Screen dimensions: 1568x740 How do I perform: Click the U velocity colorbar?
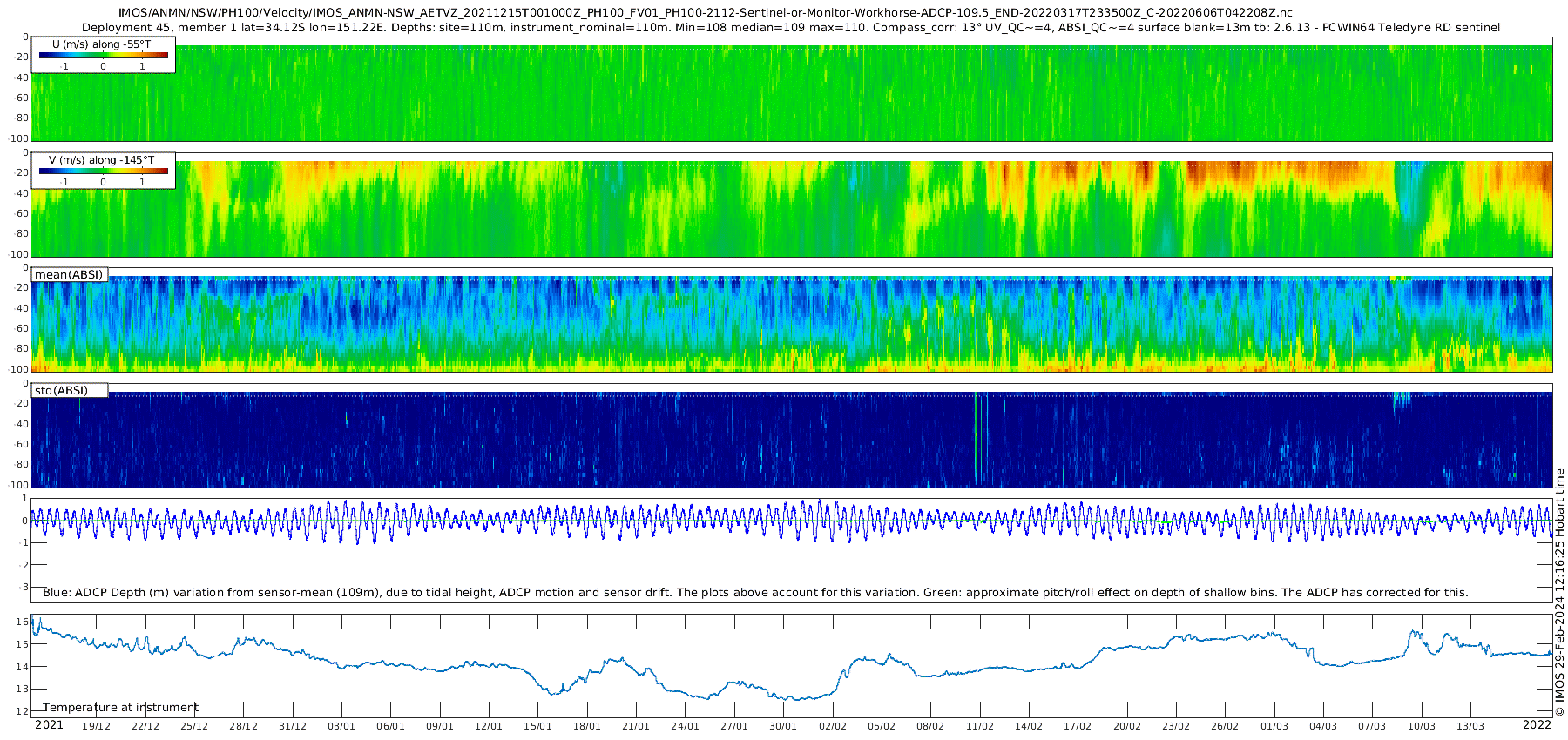coord(104,55)
